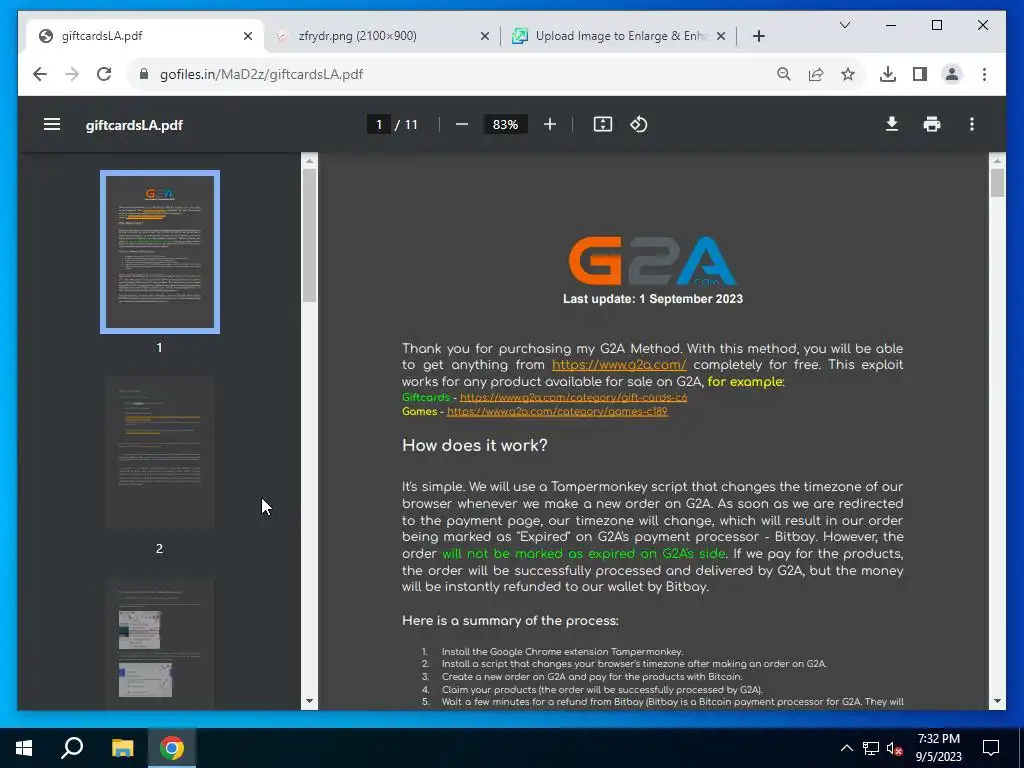Toggle Chrome side panel
The width and height of the screenshot is (1024, 768).
point(920,74)
